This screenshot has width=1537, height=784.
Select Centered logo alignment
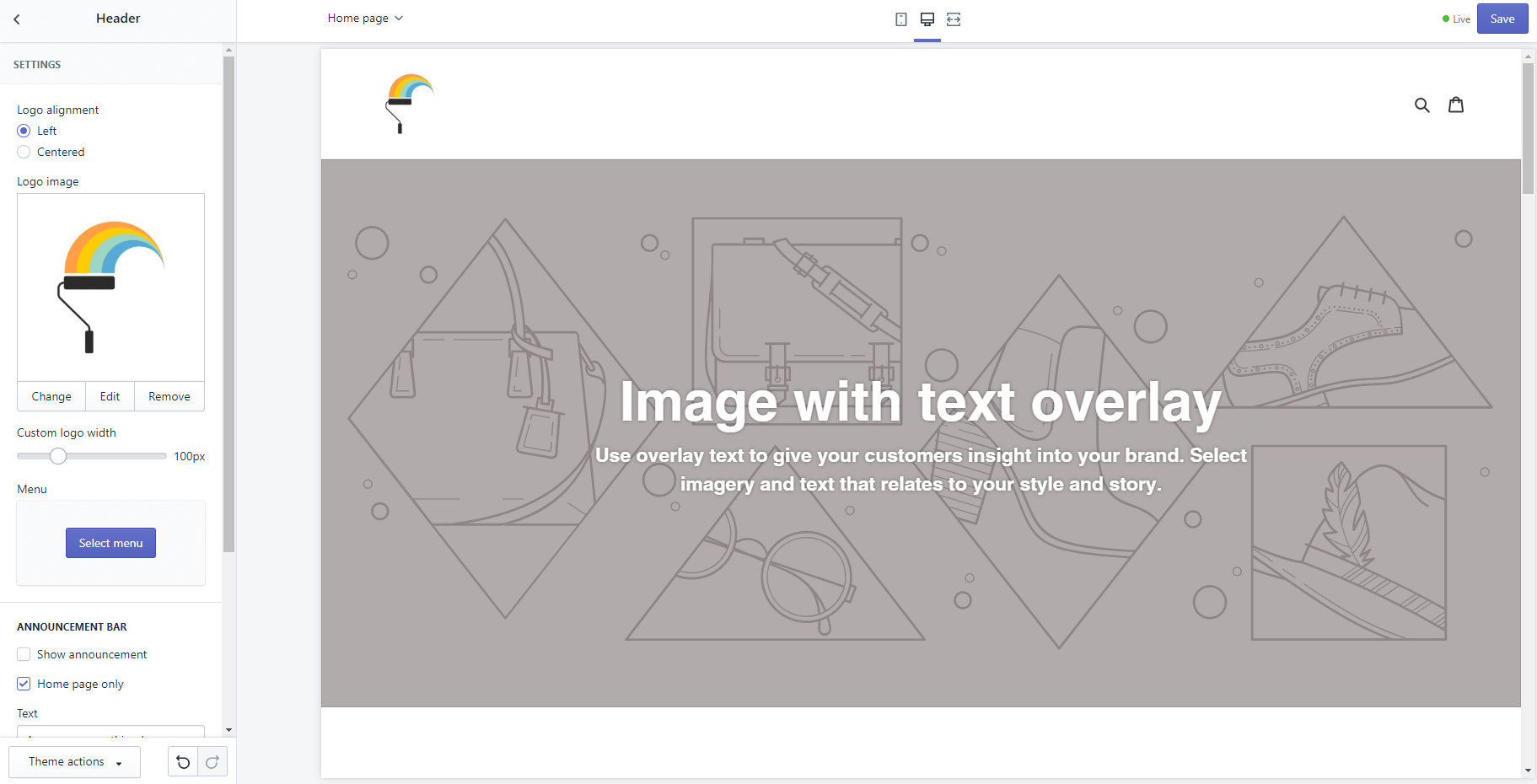pos(24,152)
